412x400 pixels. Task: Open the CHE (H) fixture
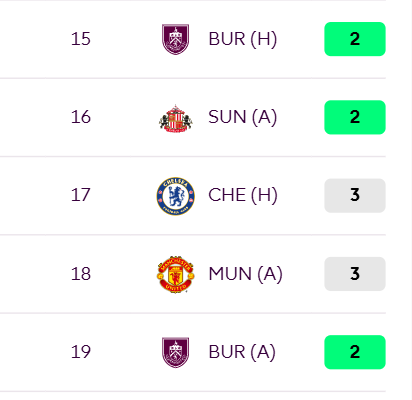tap(243, 195)
